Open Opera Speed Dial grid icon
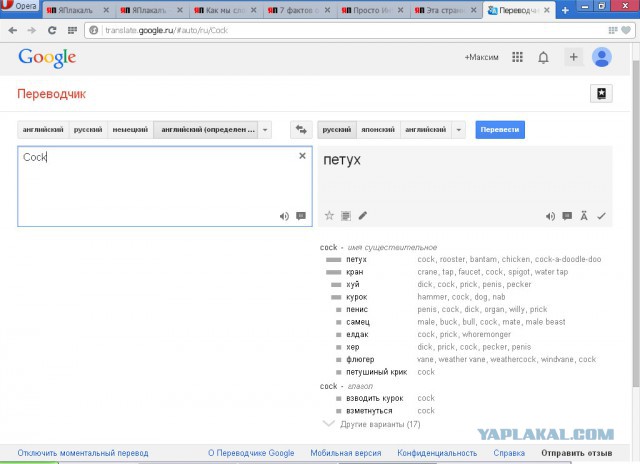 point(72,30)
